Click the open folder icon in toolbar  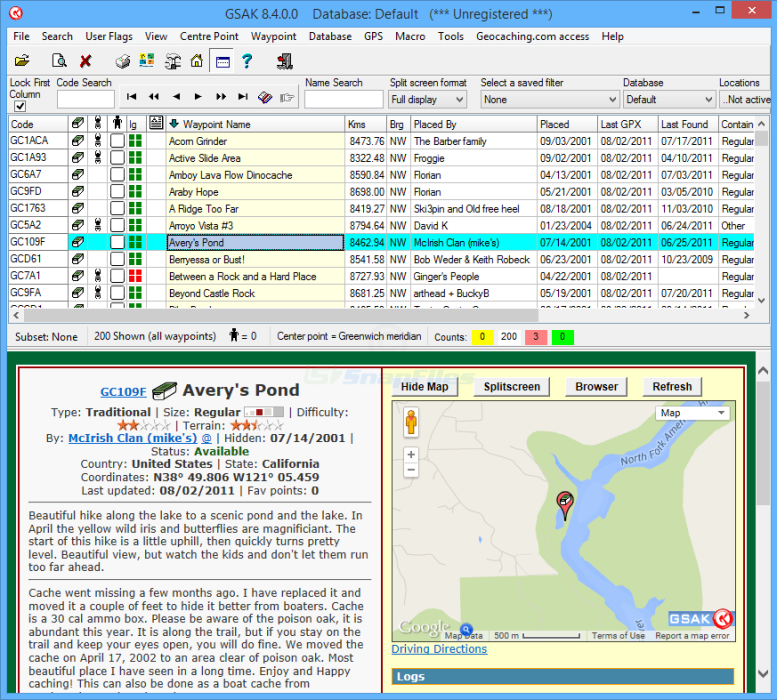22,61
